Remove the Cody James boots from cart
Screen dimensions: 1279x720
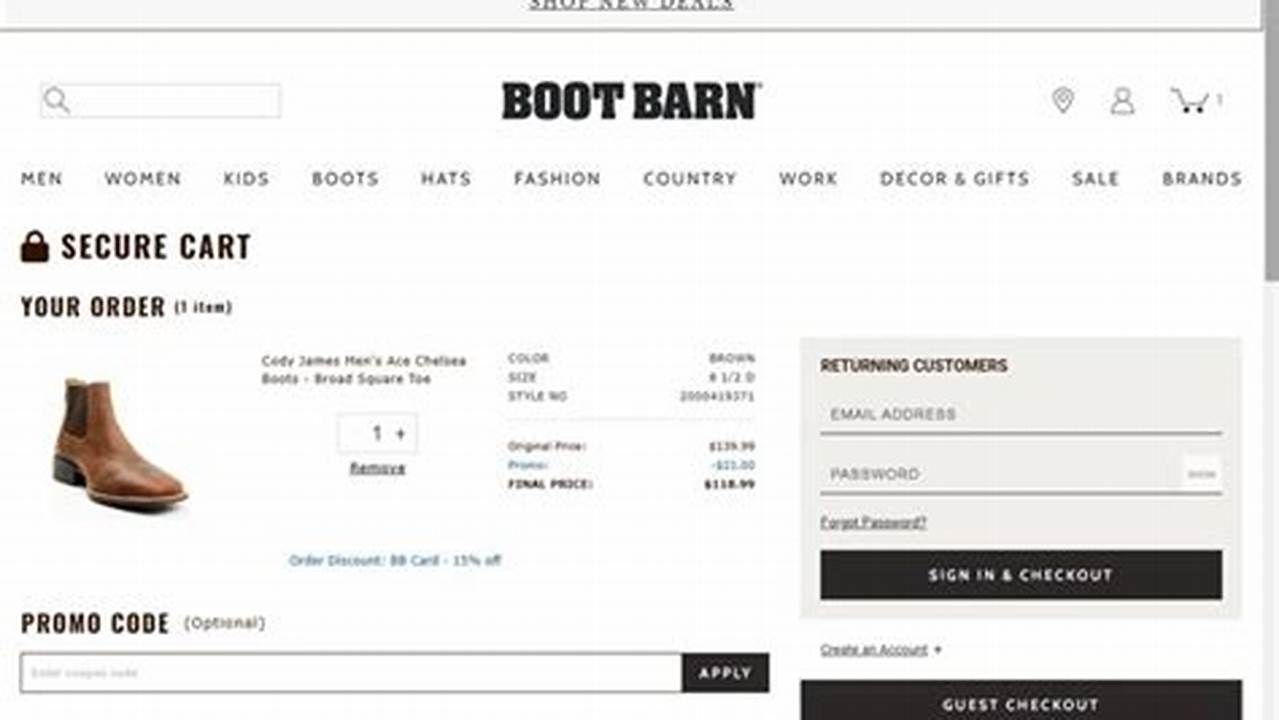coord(377,466)
